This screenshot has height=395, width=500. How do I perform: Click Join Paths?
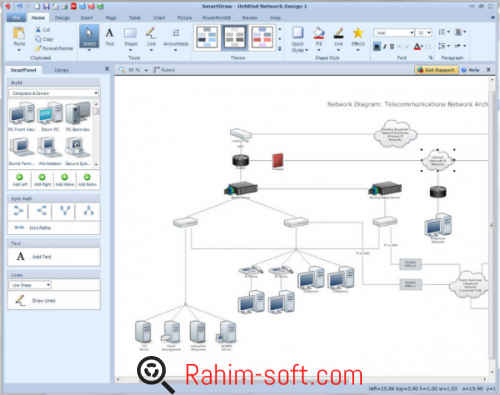pyautogui.click(x=33, y=228)
